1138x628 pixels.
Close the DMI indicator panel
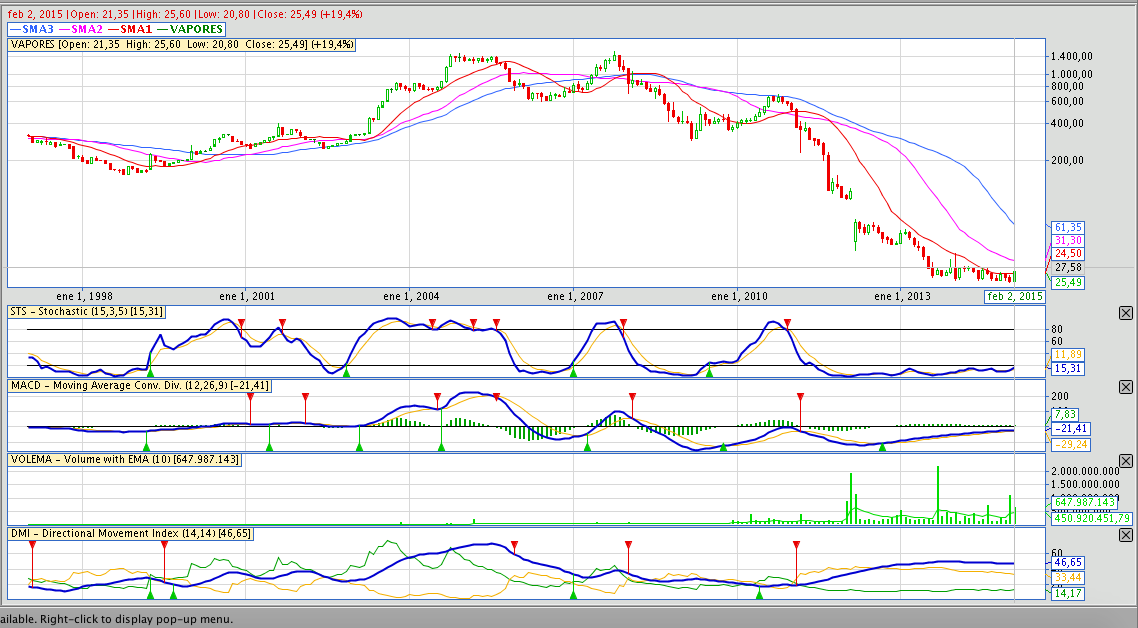[1125, 534]
